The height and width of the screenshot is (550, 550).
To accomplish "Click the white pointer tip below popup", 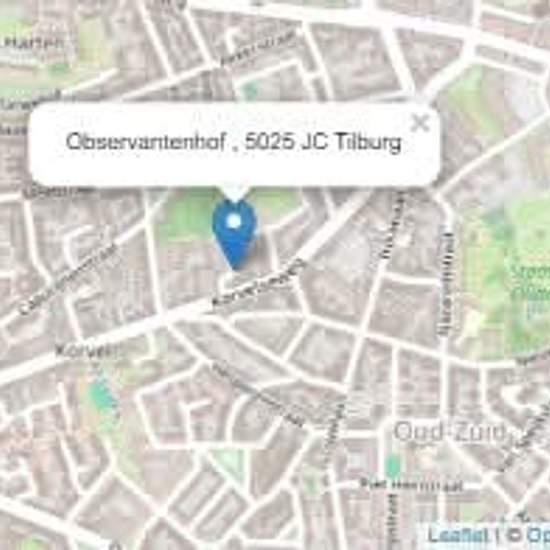I will tap(234, 195).
